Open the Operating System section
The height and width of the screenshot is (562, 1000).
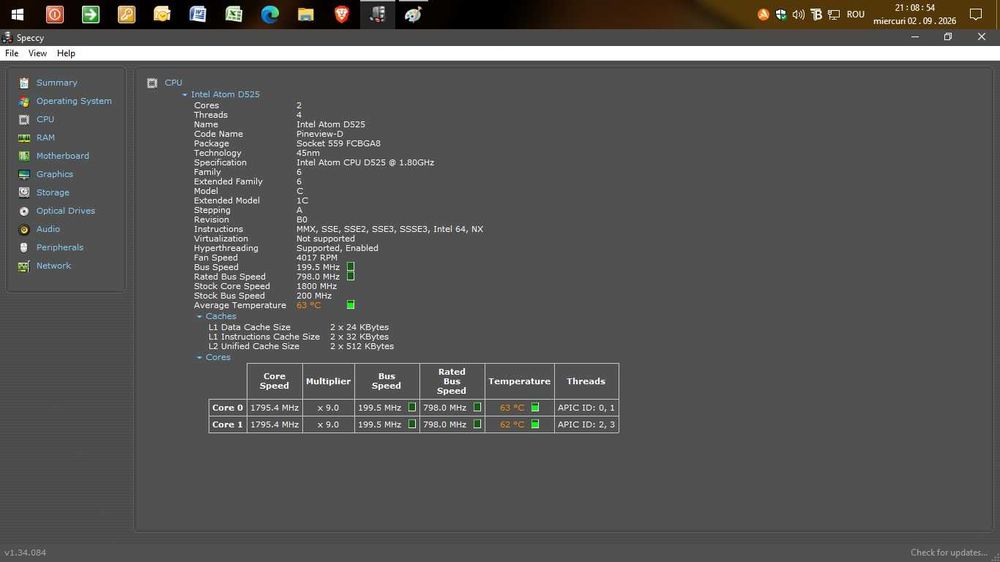(x=73, y=101)
